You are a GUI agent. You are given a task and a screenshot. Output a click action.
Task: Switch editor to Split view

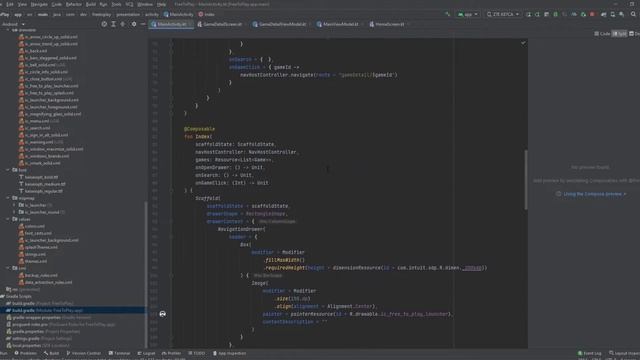[x=620, y=33]
